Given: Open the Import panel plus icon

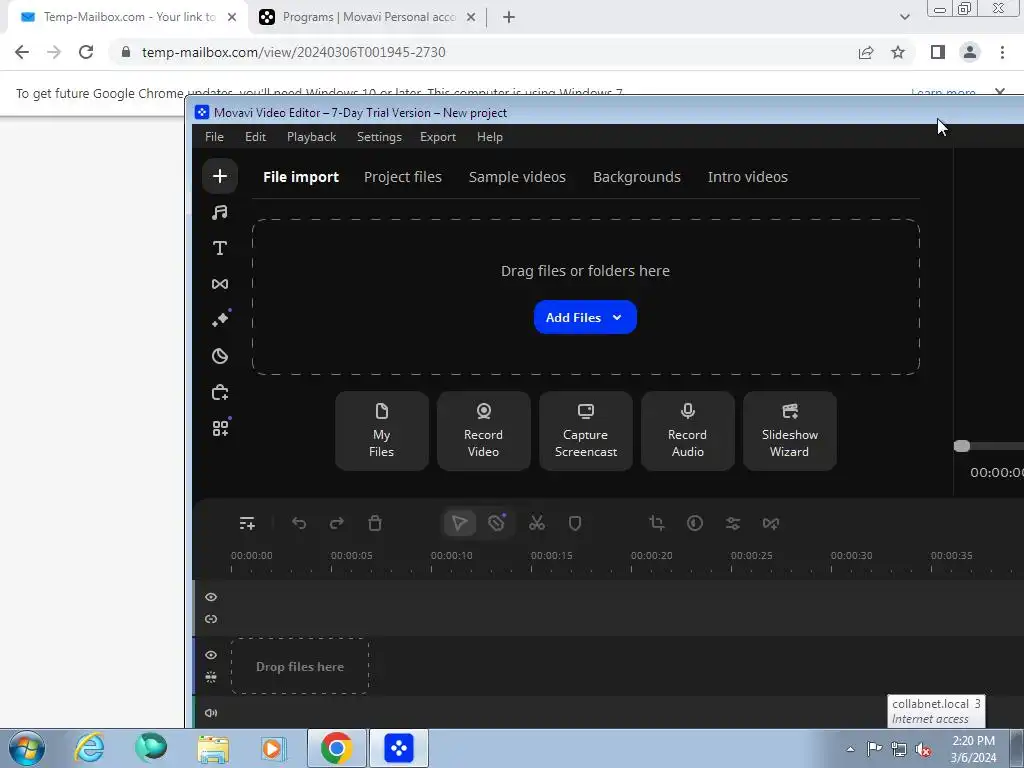Looking at the screenshot, I should pos(220,176).
